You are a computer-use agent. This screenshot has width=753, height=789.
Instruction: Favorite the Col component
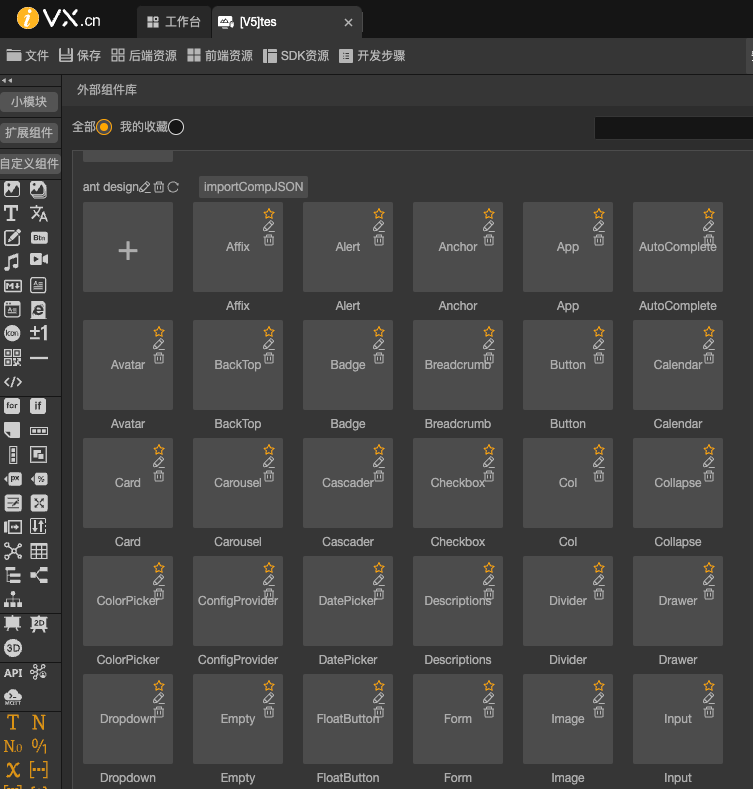(x=599, y=449)
